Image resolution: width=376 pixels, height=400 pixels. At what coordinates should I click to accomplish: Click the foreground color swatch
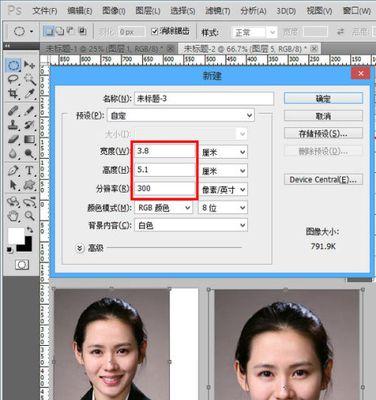16,236
